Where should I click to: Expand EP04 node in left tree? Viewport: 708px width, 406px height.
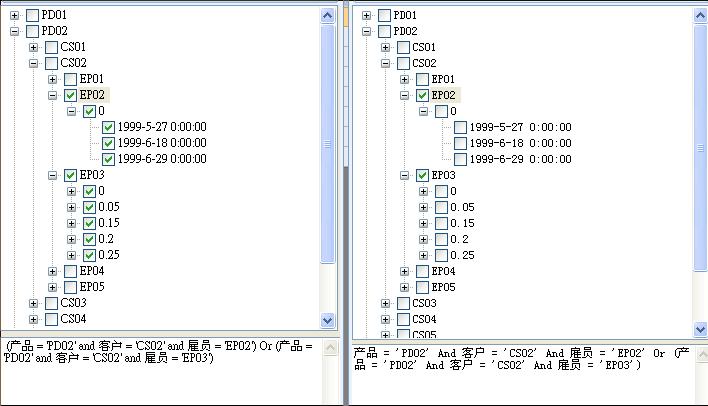point(52,271)
